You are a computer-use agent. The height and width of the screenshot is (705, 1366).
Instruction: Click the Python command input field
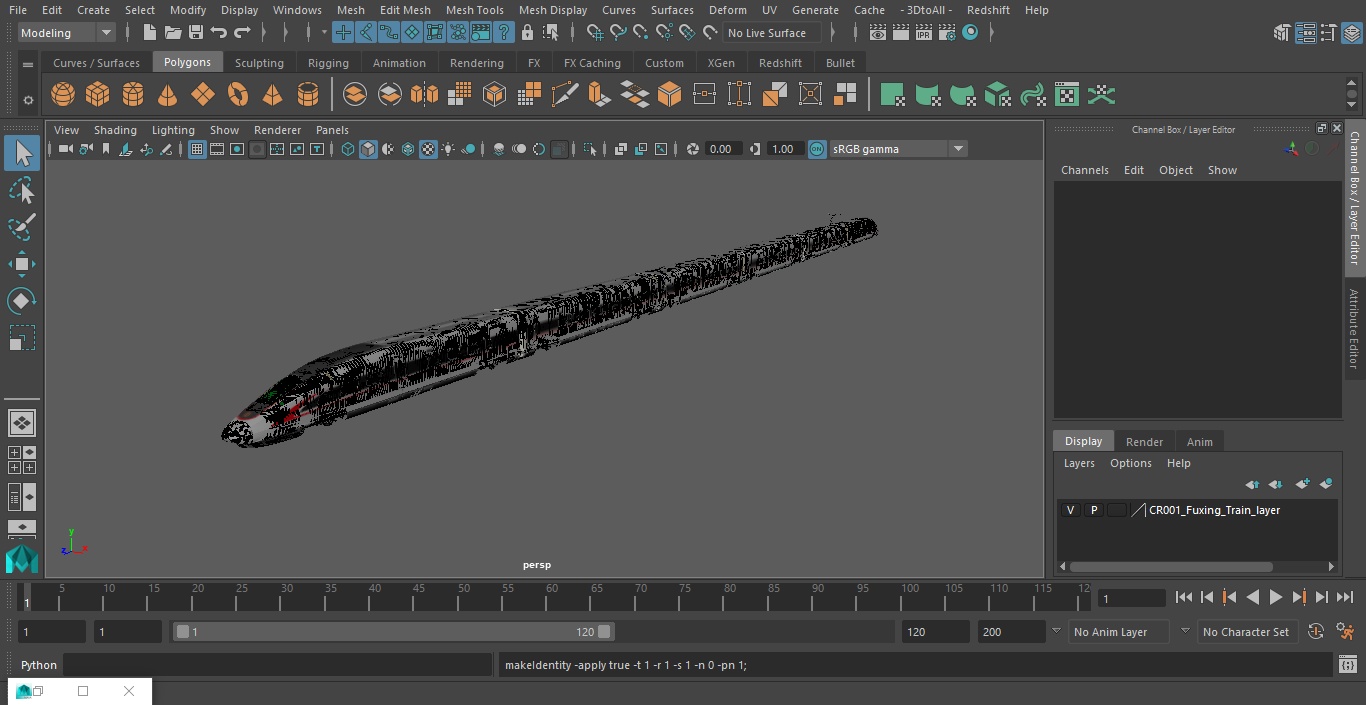[277, 665]
